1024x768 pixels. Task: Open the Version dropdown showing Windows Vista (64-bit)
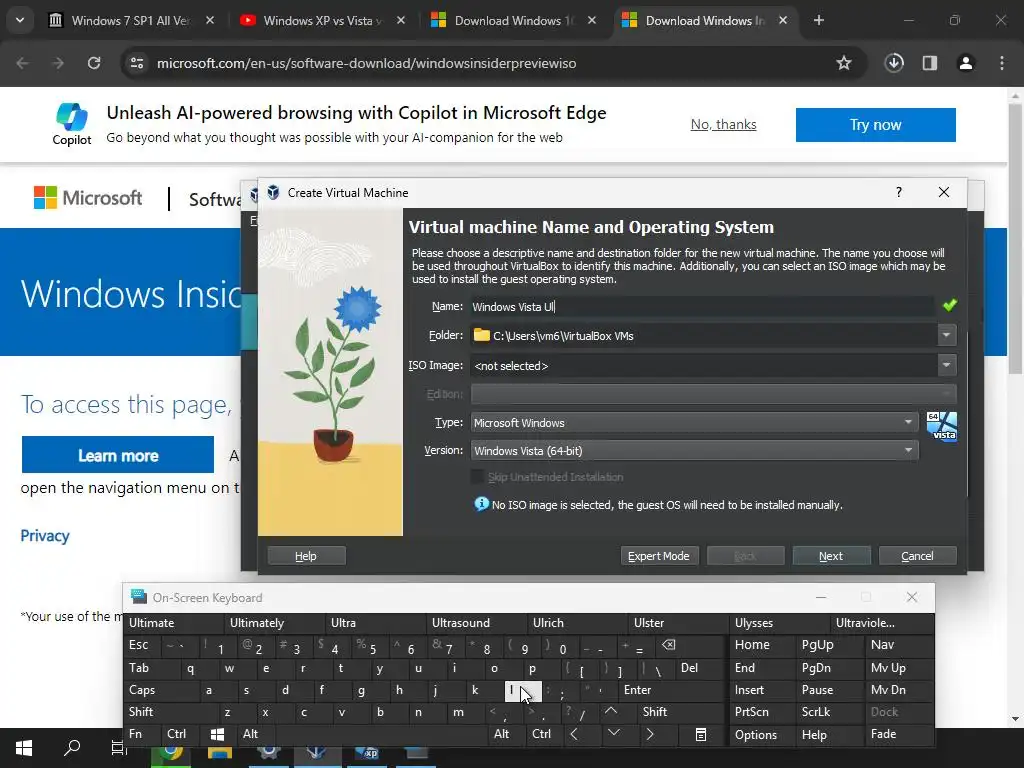694,451
